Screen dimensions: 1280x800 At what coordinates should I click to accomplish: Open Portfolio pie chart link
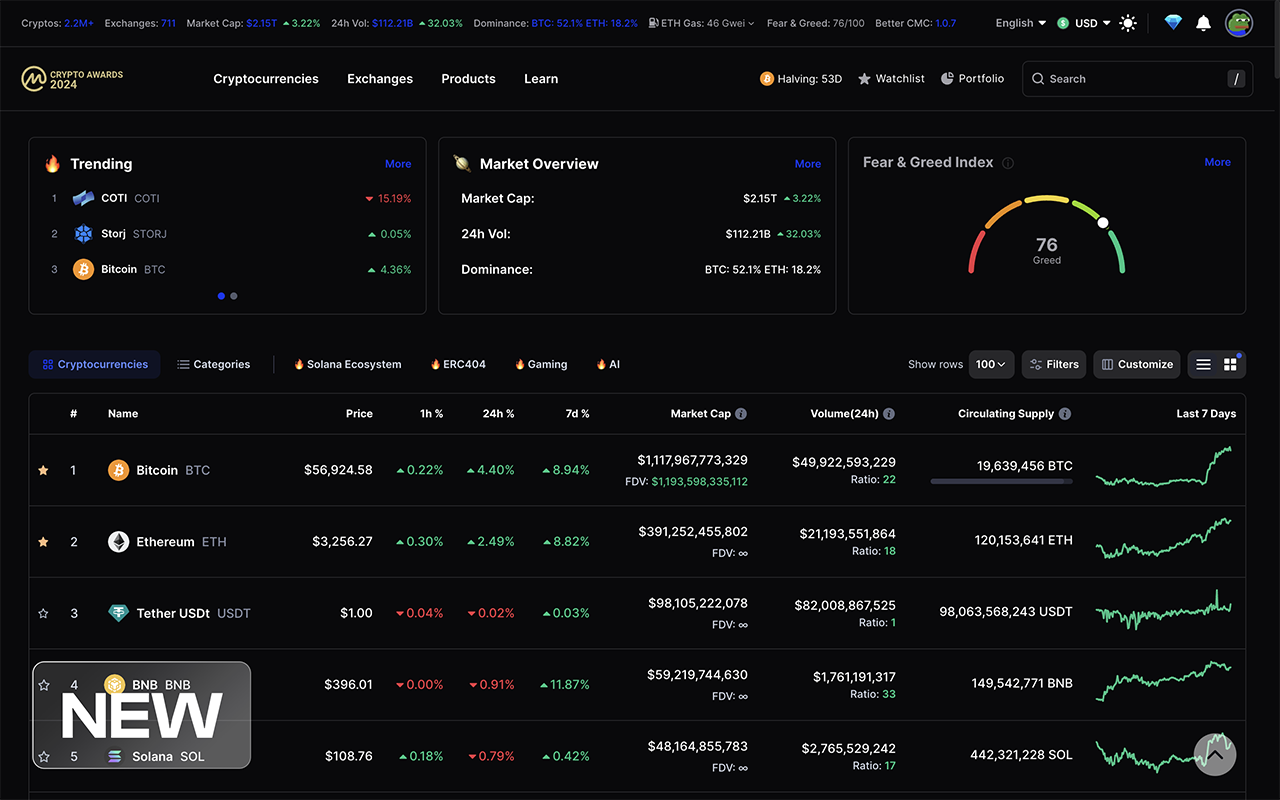coord(972,79)
